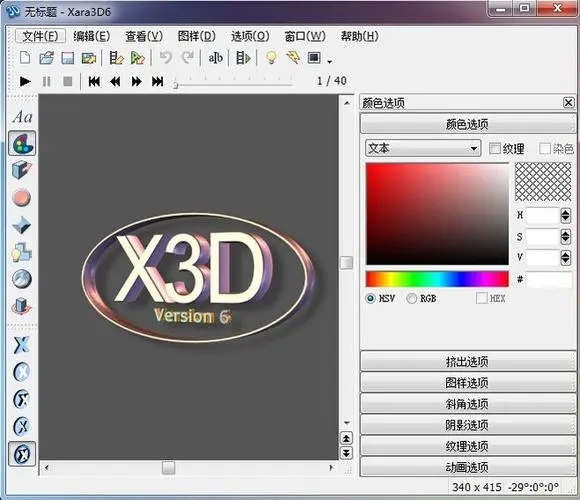The height and width of the screenshot is (500, 580).
Task: Select the color palette tool
Action: [22, 143]
